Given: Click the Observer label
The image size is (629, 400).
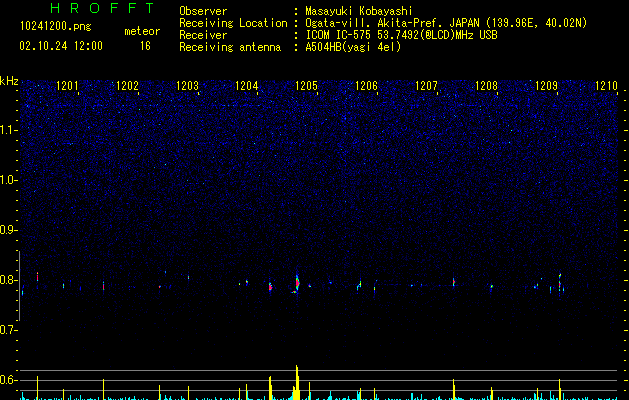Looking at the screenshot, I should click(x=203, y=11).
